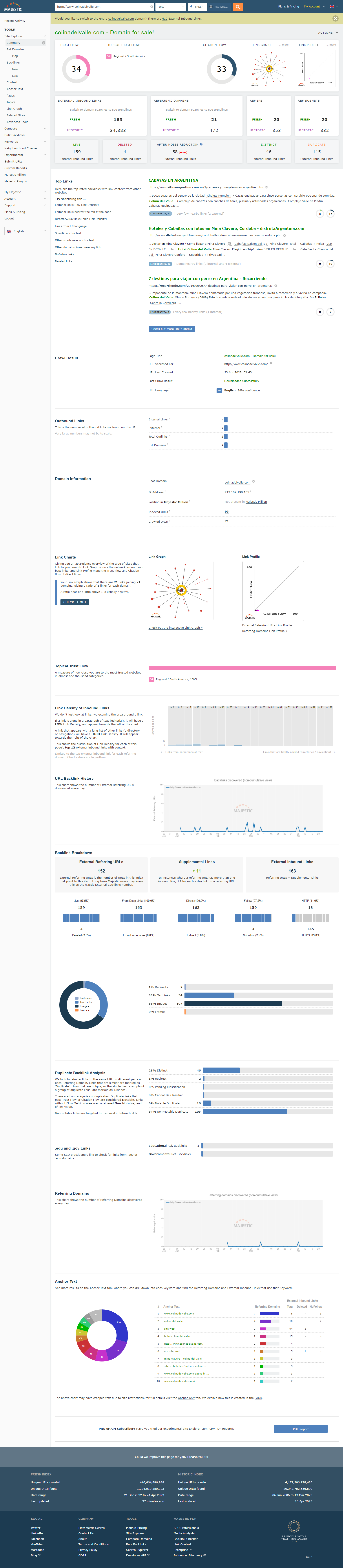The image size is (343, 1568).
Task: Click Link Density 32 badge
Action: tap(161, 264)
